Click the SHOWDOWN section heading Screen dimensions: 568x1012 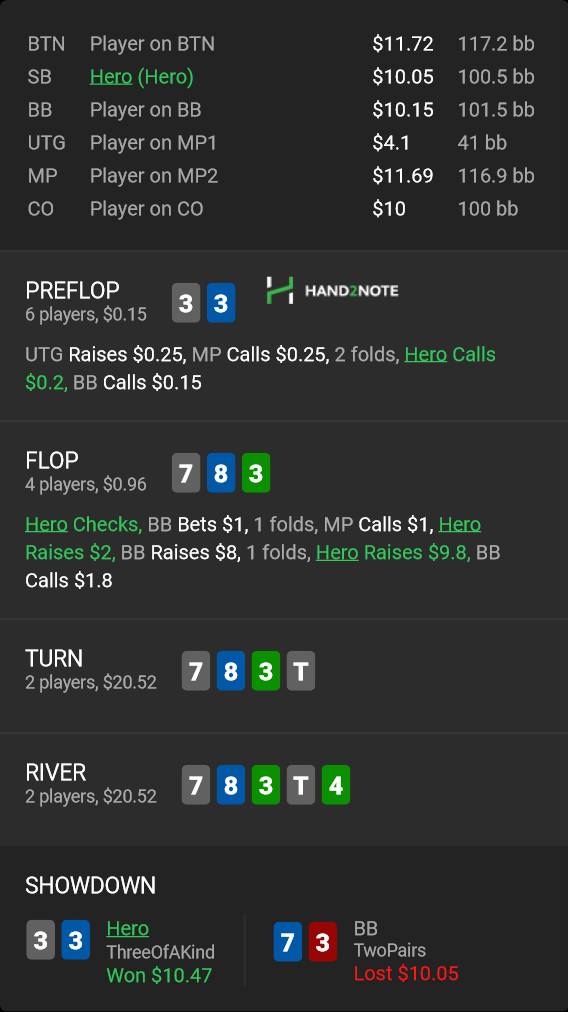(x=90, y=886)
